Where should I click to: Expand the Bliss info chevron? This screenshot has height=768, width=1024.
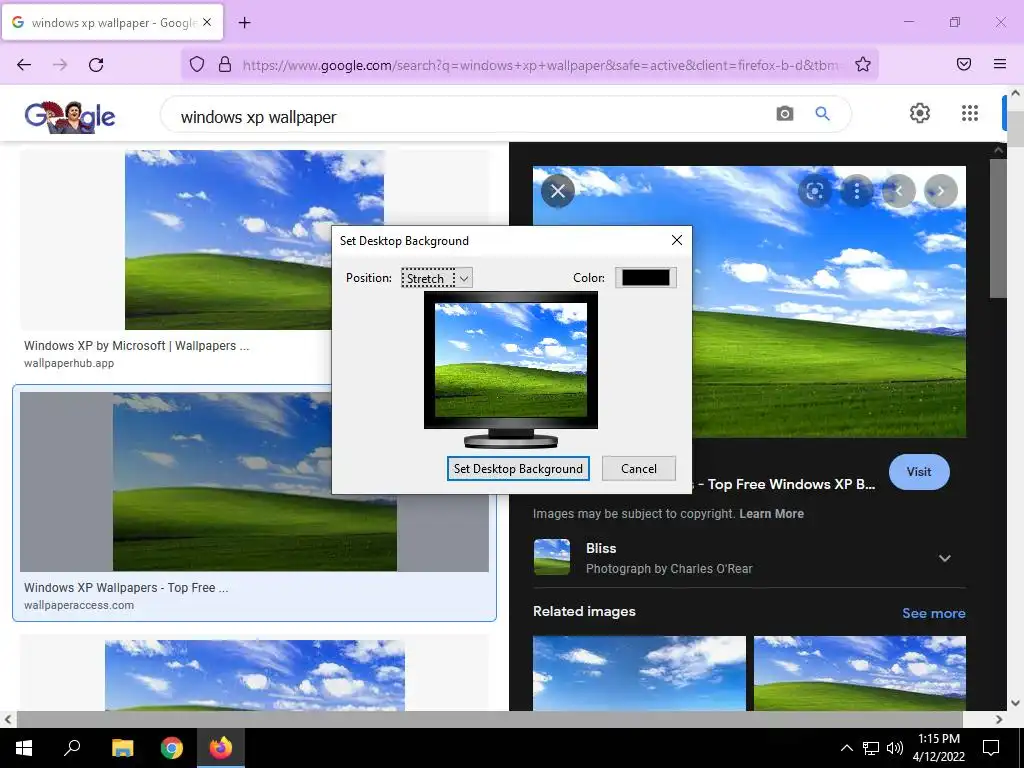944,558
